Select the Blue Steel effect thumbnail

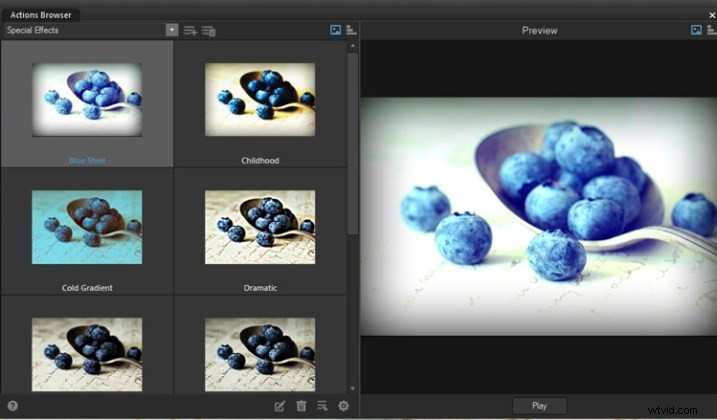87,100
